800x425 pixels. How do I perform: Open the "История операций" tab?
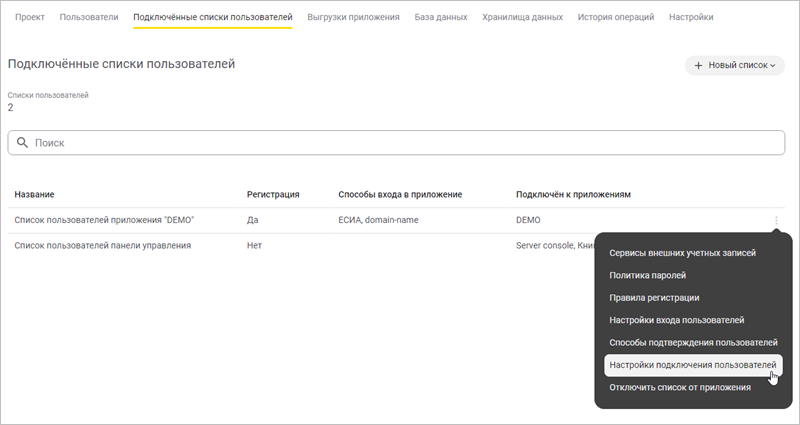616,17
